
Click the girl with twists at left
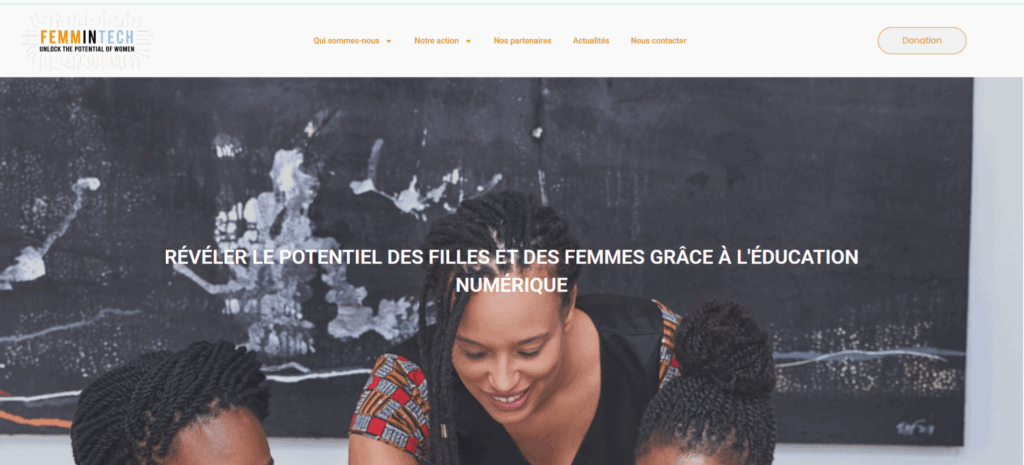point(171,405)
